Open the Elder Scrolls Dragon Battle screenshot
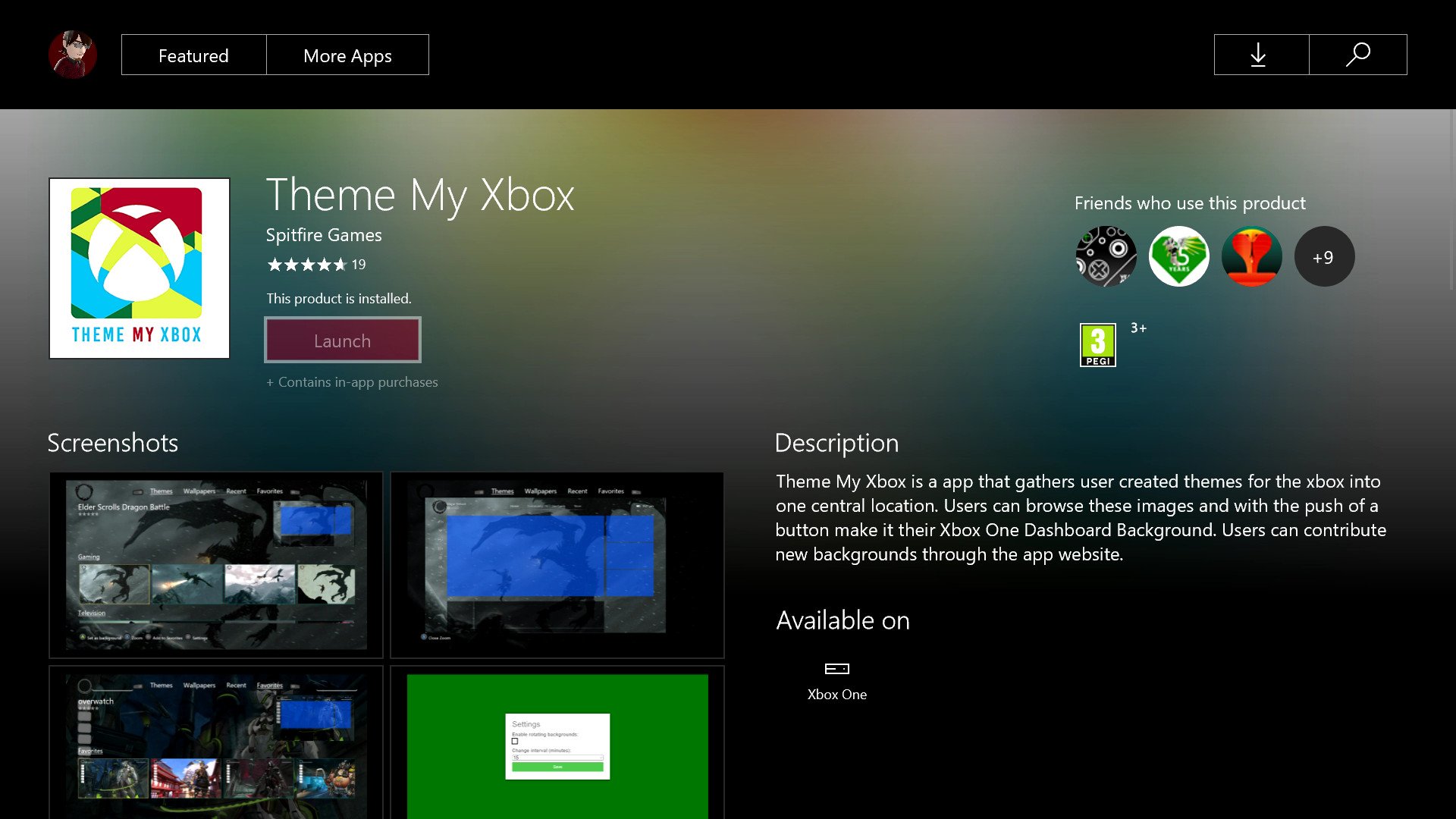 pyautogui.click(x=216, y=565)
